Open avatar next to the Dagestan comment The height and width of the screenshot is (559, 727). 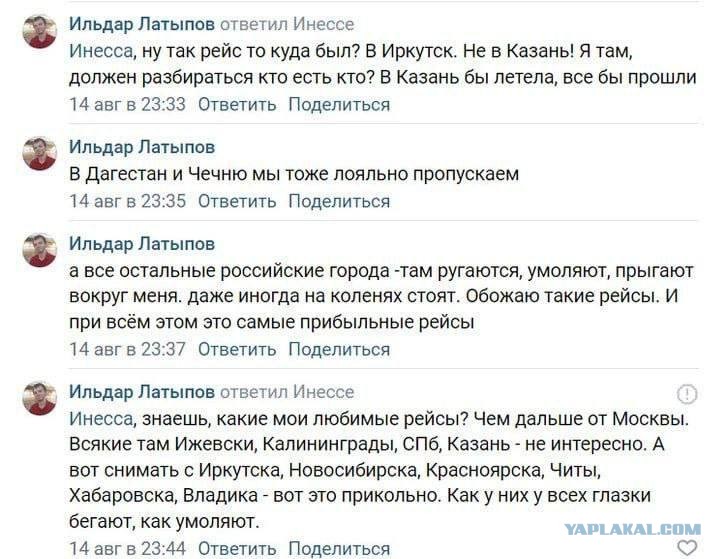coord(40,153)
